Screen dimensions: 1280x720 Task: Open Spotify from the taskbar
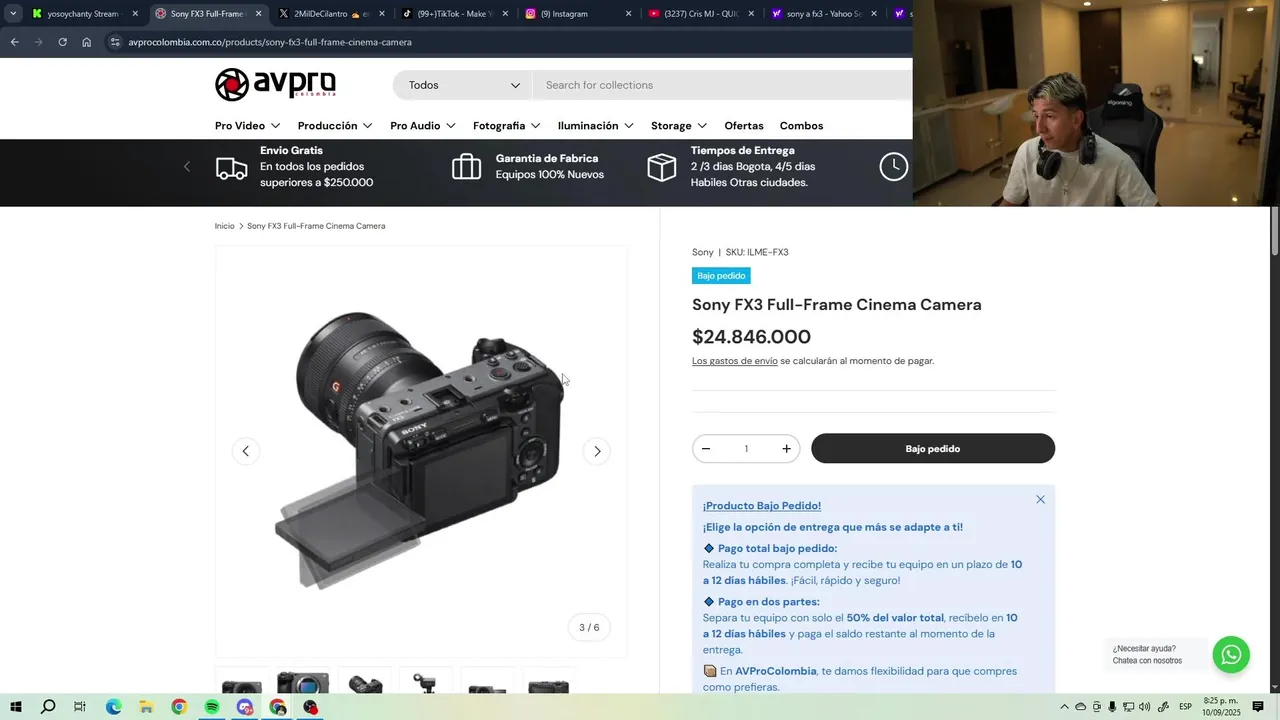point(212,707)
